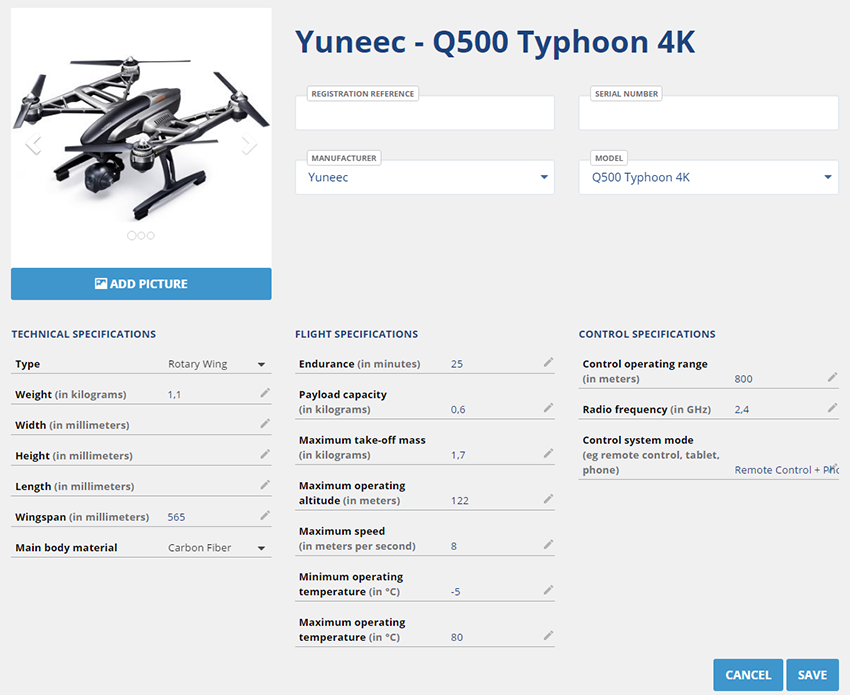Viewport: 850px width, 695px height.
Task: Click the Control operating range value 800
Action: pyautogui.click(x=743, y=379)
